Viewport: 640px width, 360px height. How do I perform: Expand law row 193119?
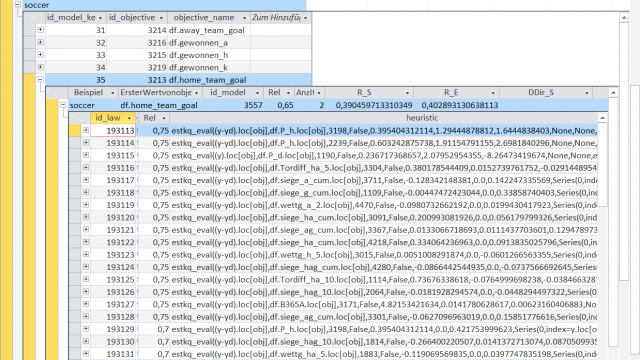coord(86,205)
